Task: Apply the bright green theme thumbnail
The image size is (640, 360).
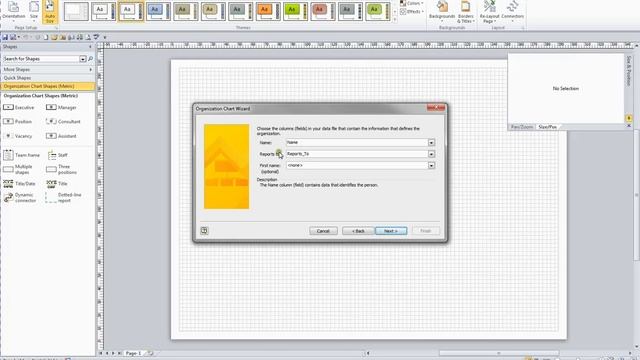Action: (x=295, y=11)
